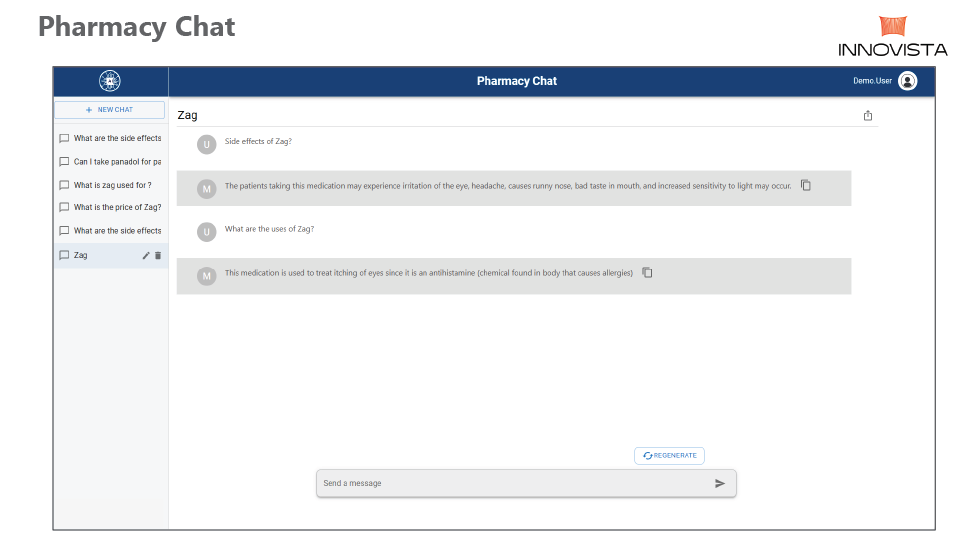
Task: Open "What is zag used for ?" chat
Action: tap(112, 185)
